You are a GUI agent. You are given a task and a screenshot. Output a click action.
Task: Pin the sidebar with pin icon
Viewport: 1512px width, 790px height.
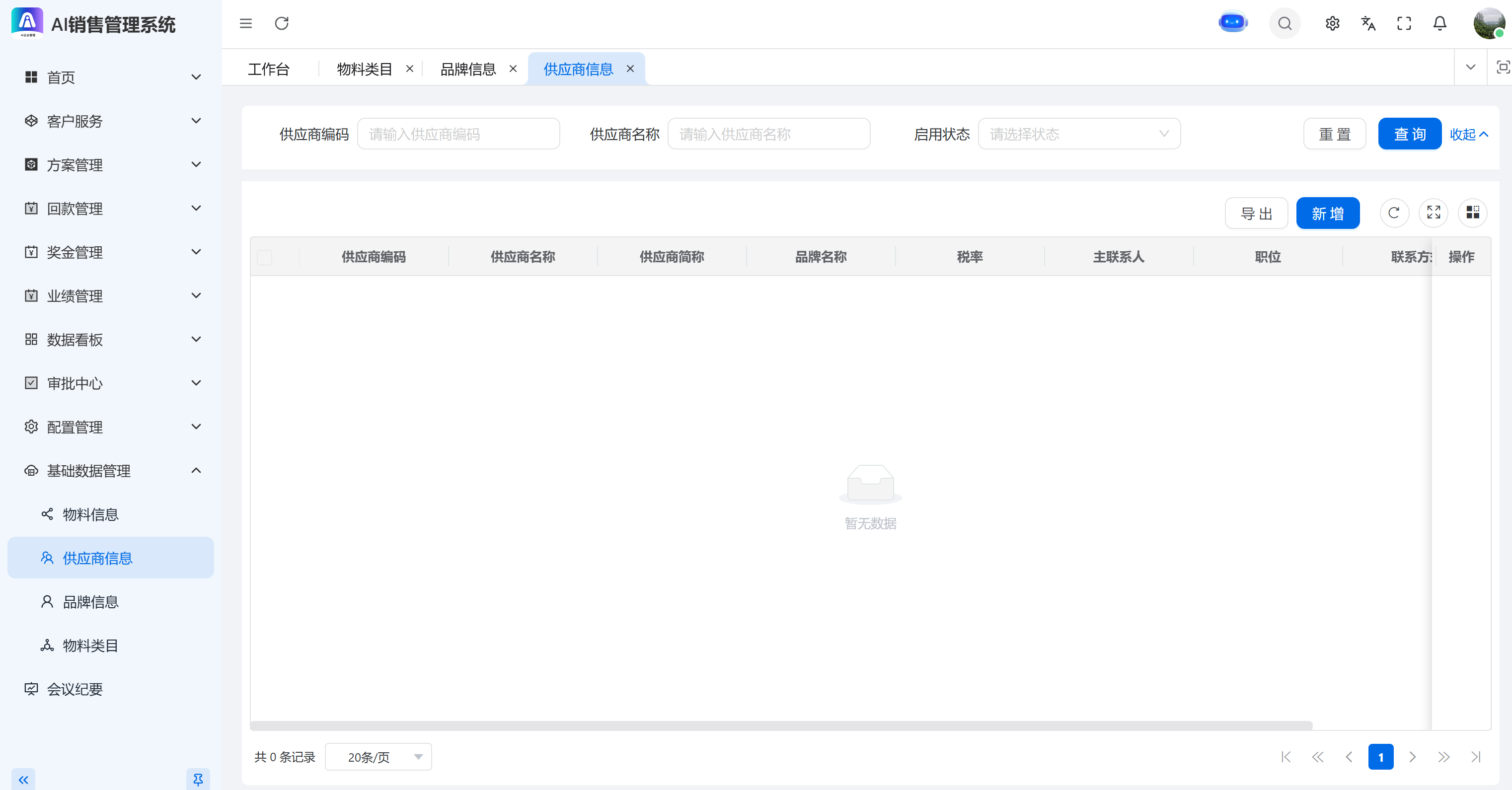(198, 780)
